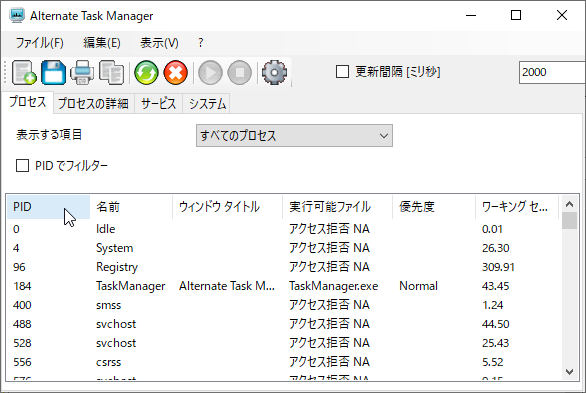The height and width of the screenshot is (393, 586).
Task: Select the smss process name
Action: 108,305
